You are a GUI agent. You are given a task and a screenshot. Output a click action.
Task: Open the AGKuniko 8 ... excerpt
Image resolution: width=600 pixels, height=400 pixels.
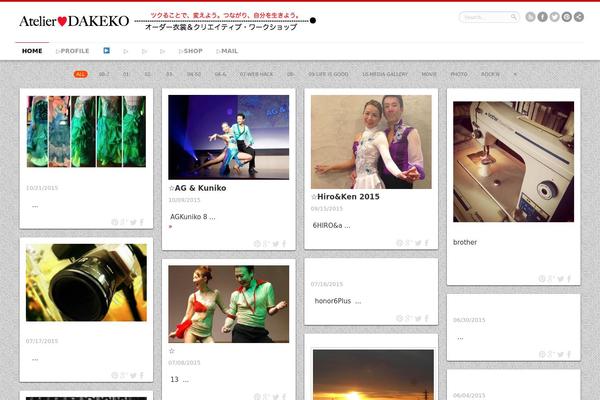[x=192, y=217]
